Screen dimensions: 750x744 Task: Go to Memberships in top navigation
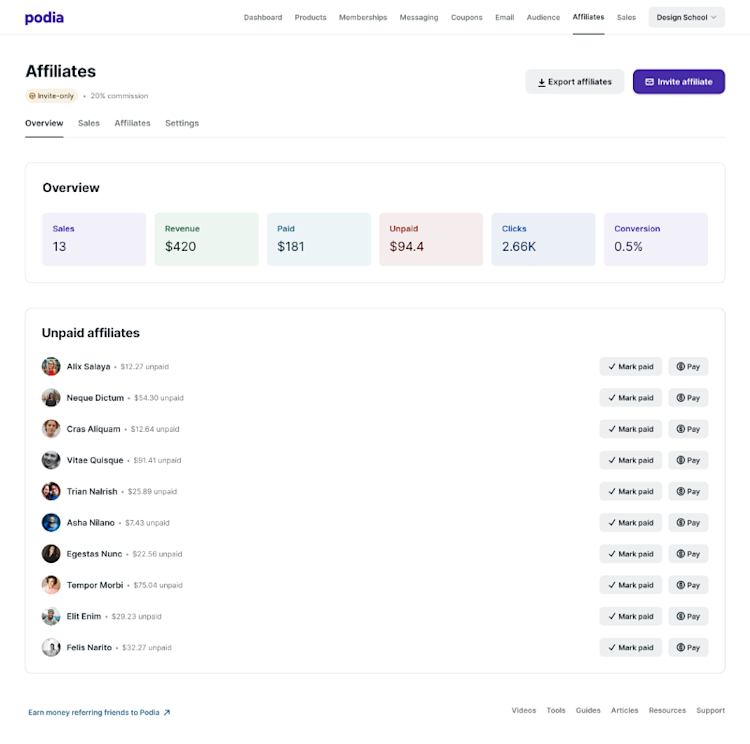pos(363,17)
